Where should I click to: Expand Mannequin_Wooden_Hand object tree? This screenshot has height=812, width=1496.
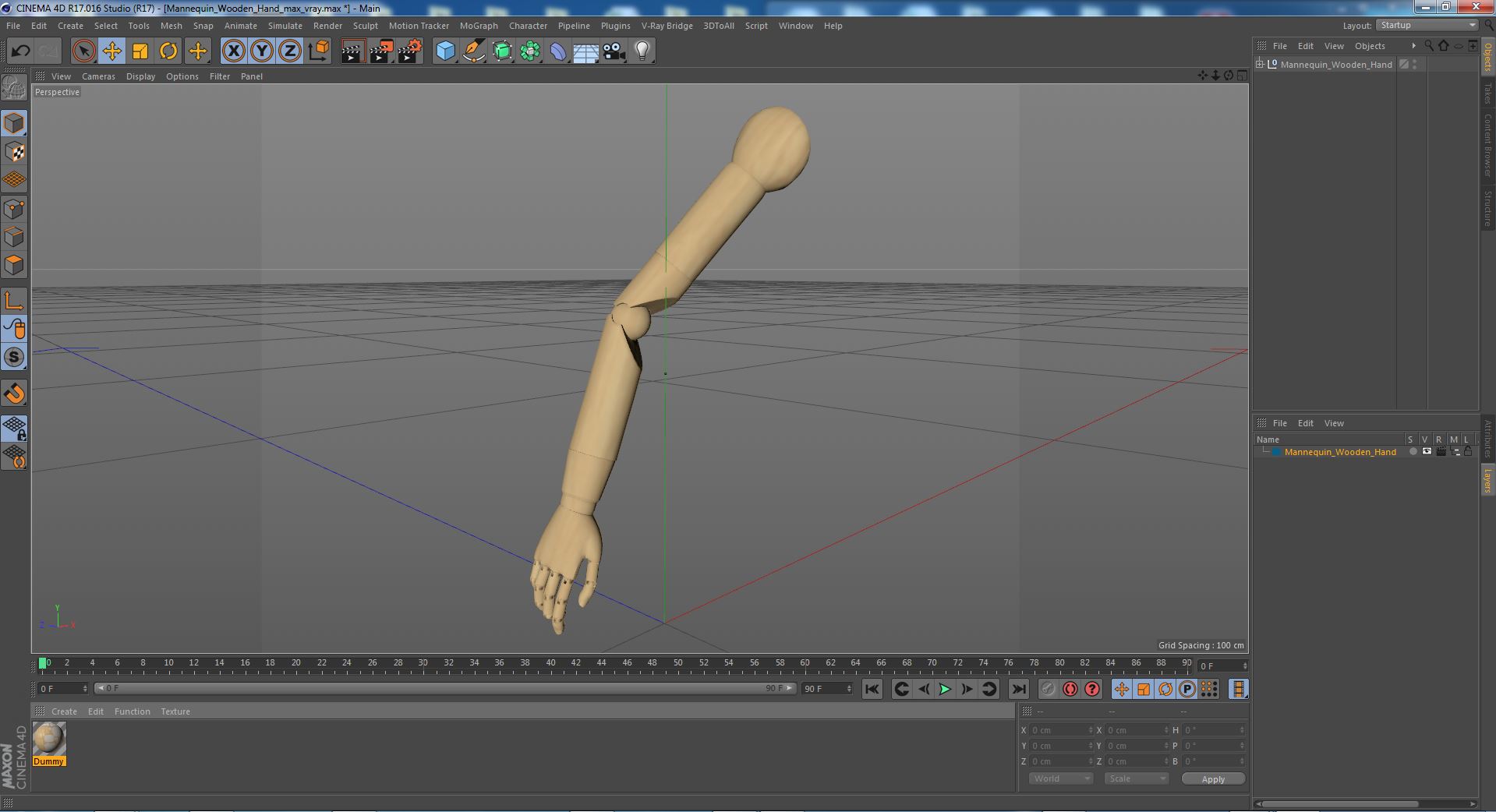1260,64
